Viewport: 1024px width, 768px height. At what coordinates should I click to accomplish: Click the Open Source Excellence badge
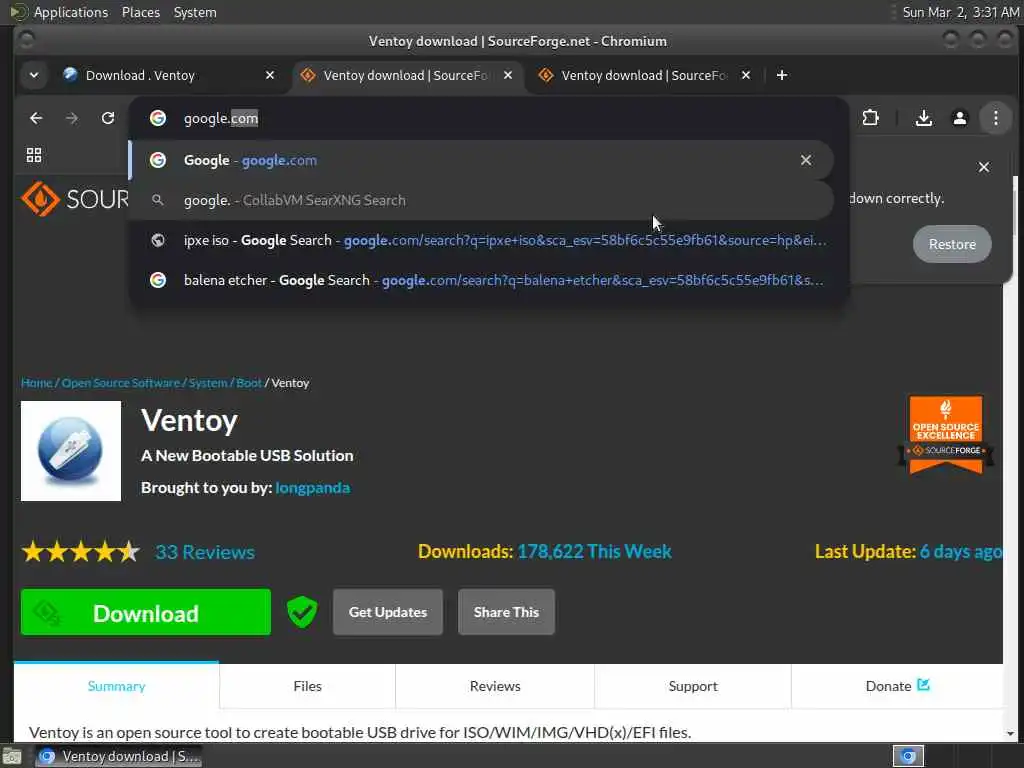pos(946,434)
